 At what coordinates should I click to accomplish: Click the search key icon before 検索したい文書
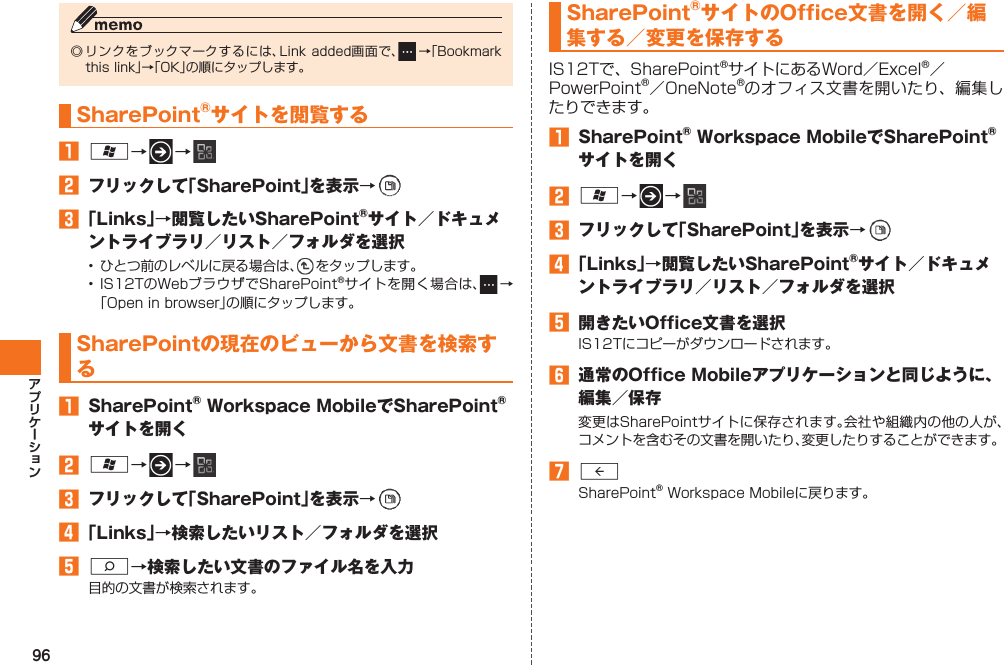(x=109, y=566)
